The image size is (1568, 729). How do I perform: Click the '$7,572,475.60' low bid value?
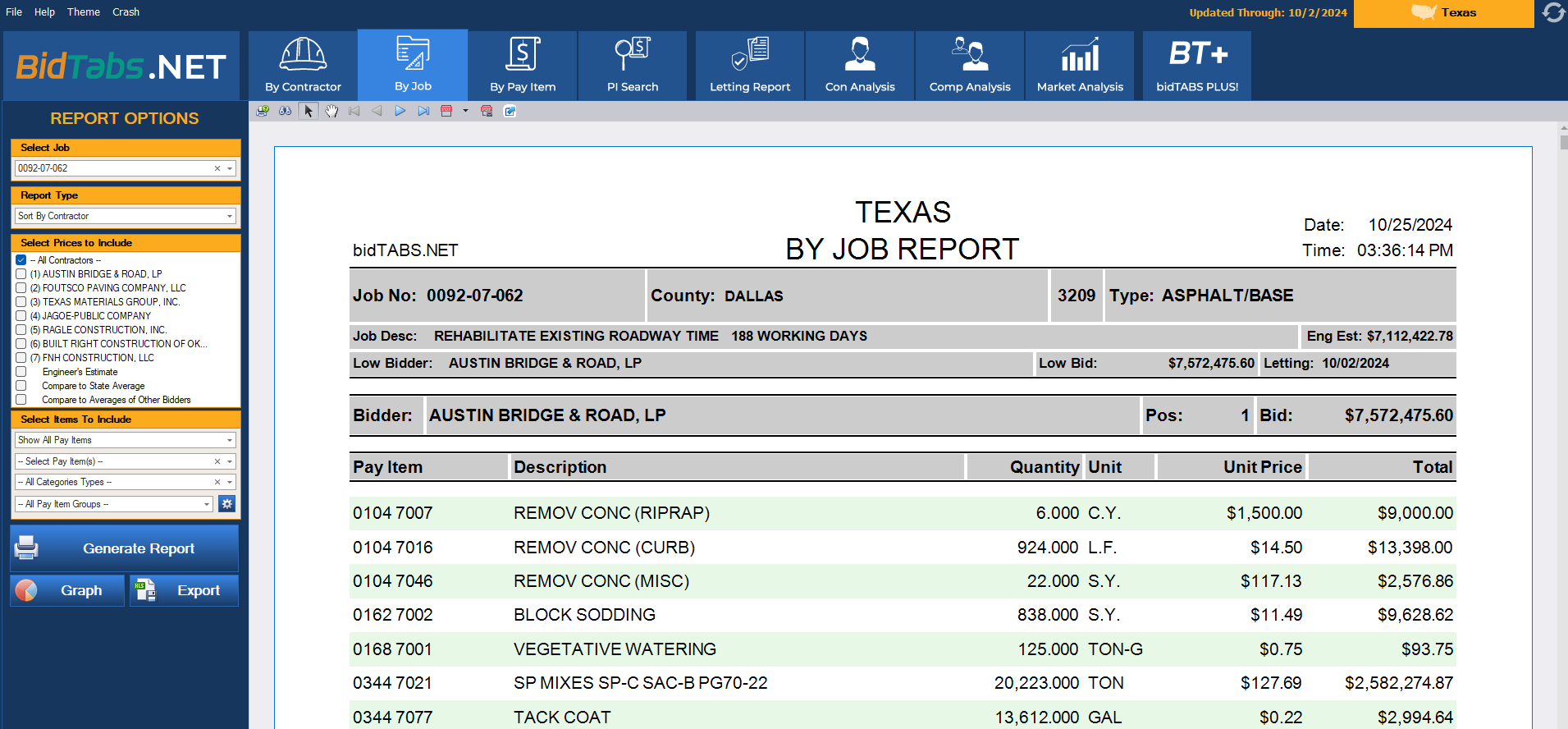[1211, 363]
